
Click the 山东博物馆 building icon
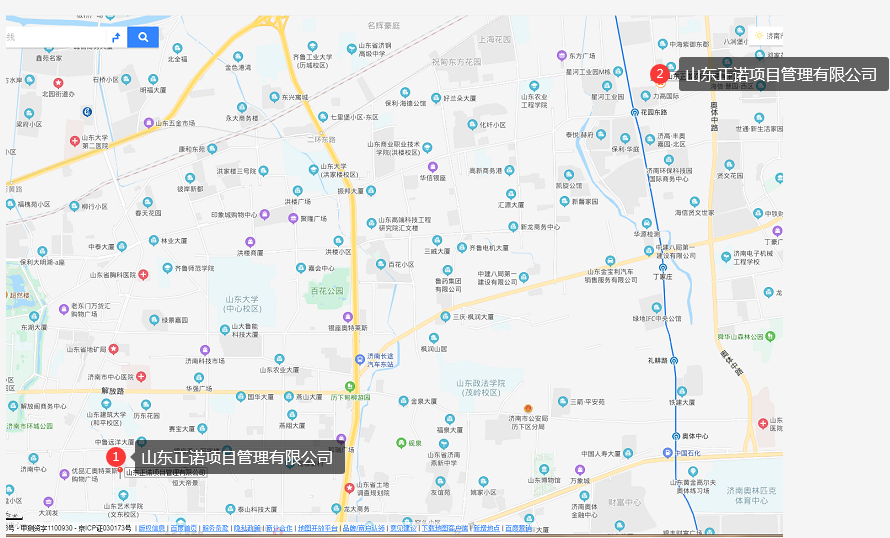click(x=544, y=469)
